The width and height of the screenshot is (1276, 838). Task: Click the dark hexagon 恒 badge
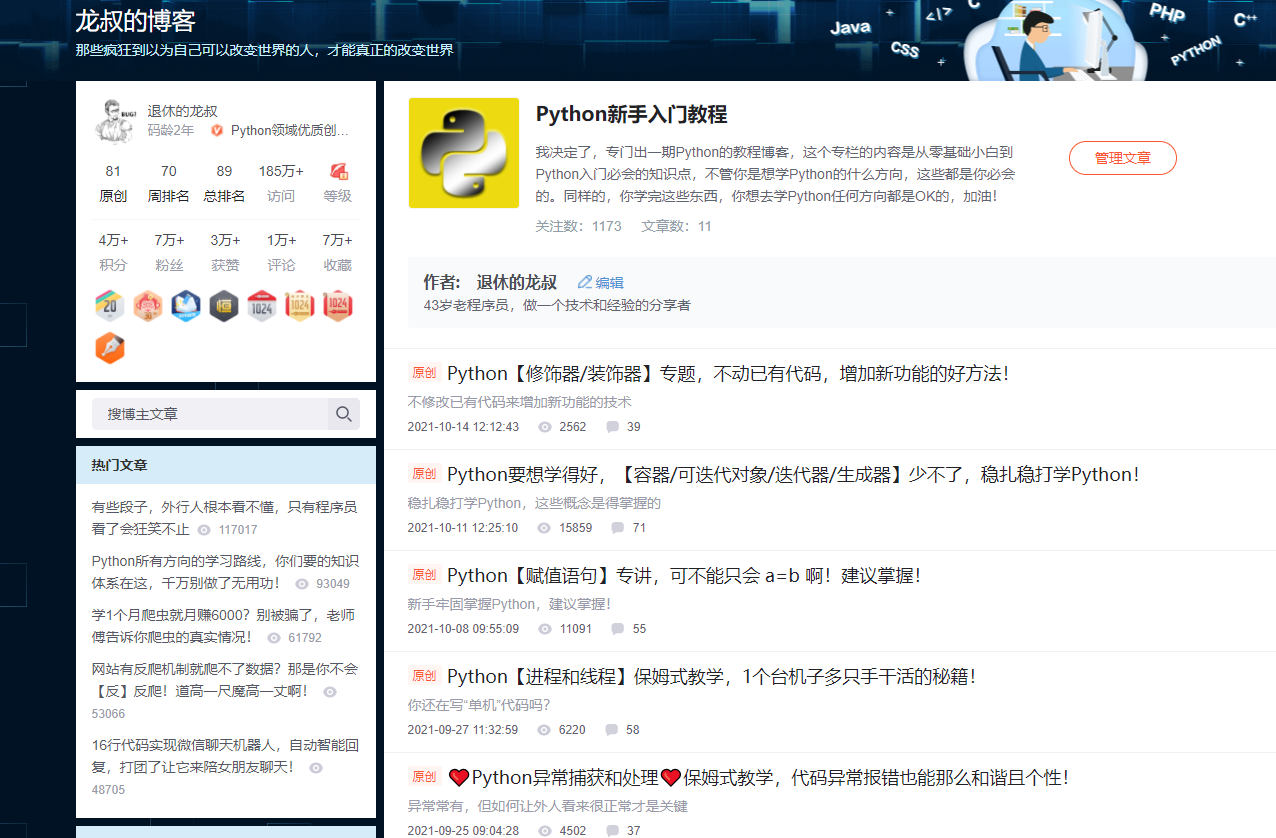point(224,306)
